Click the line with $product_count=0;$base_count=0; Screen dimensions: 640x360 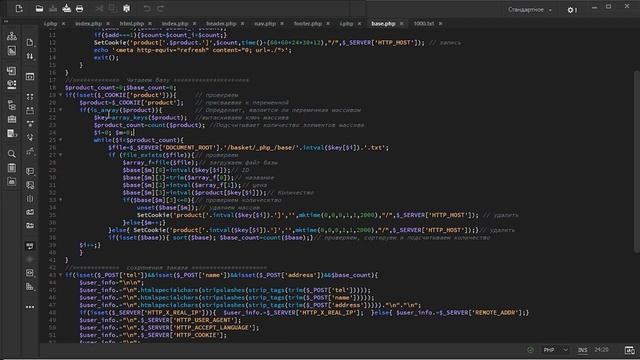[x=120, y=87]
